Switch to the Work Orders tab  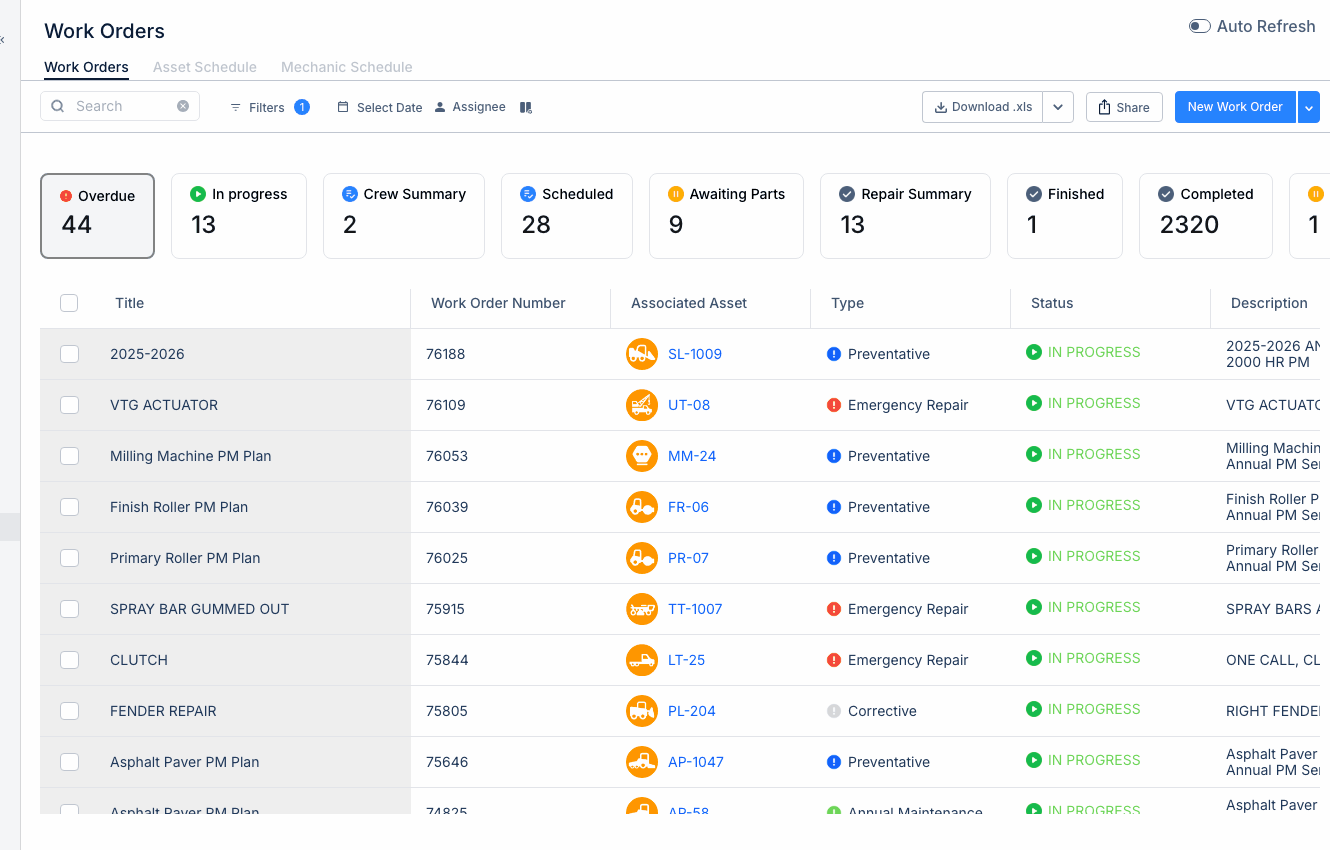pos(86,67)
